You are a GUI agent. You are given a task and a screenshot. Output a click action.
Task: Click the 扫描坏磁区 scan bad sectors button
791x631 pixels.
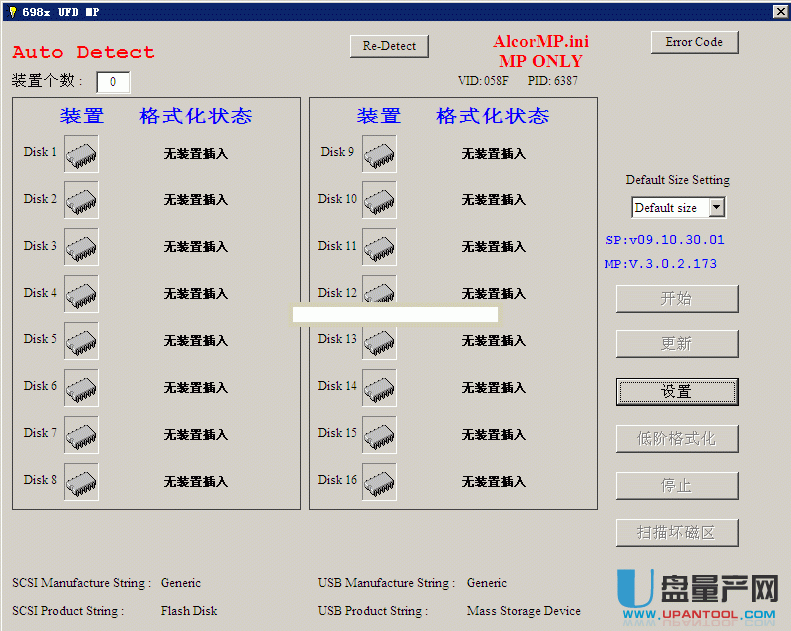click(677, 533)
